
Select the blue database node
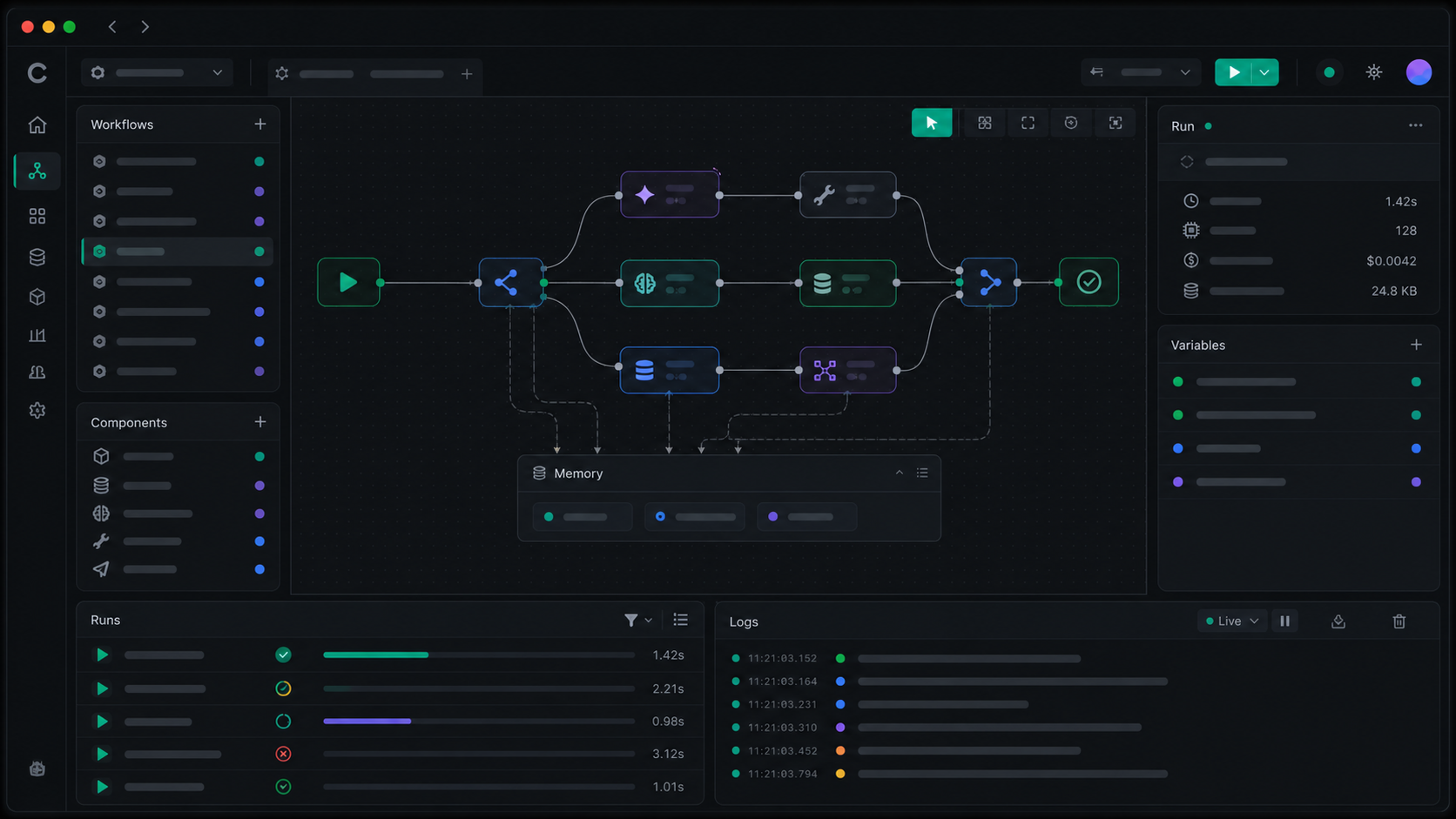coord(670,370)
